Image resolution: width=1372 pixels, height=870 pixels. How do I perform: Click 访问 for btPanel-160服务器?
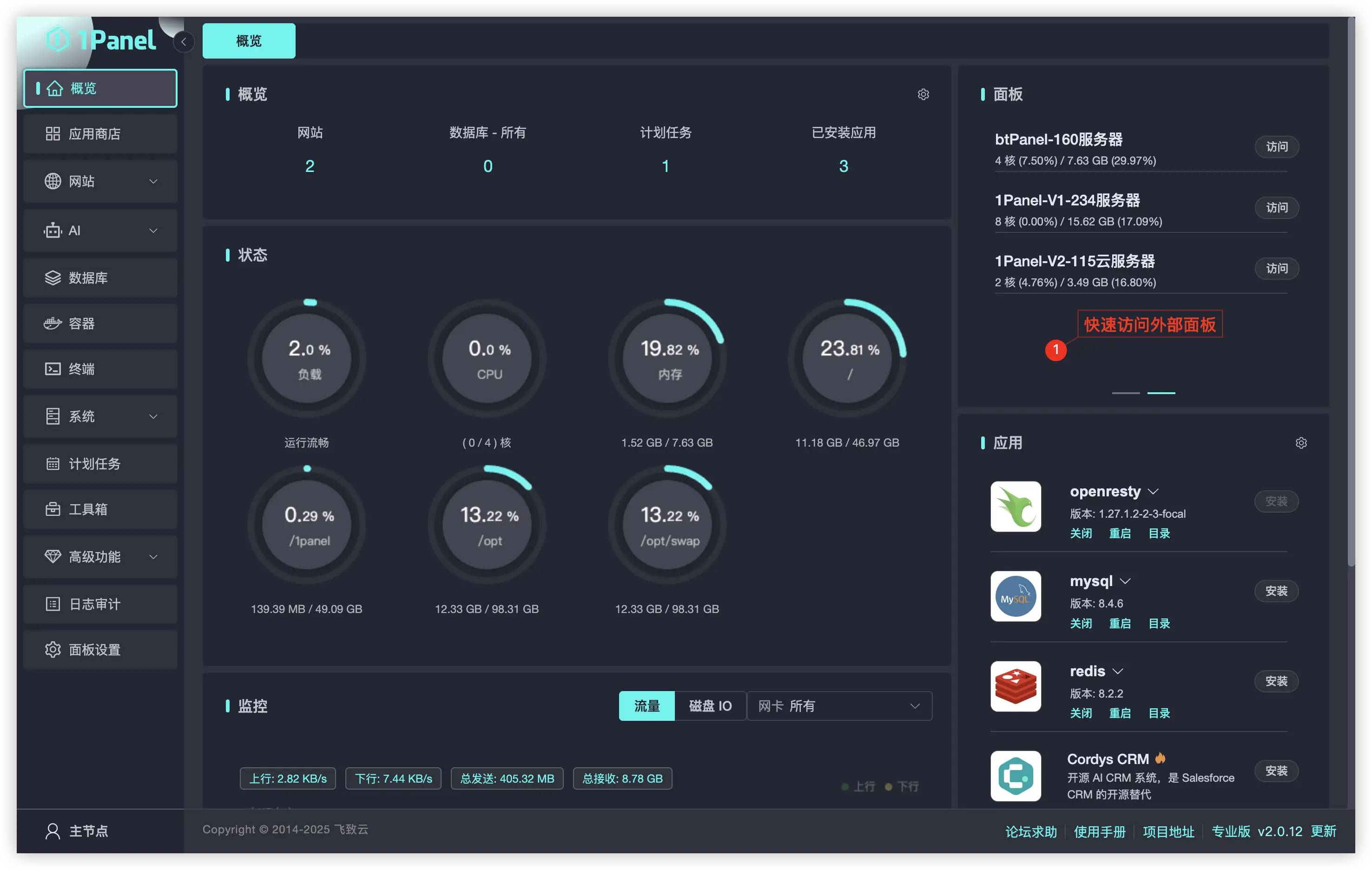(1276, 147)
